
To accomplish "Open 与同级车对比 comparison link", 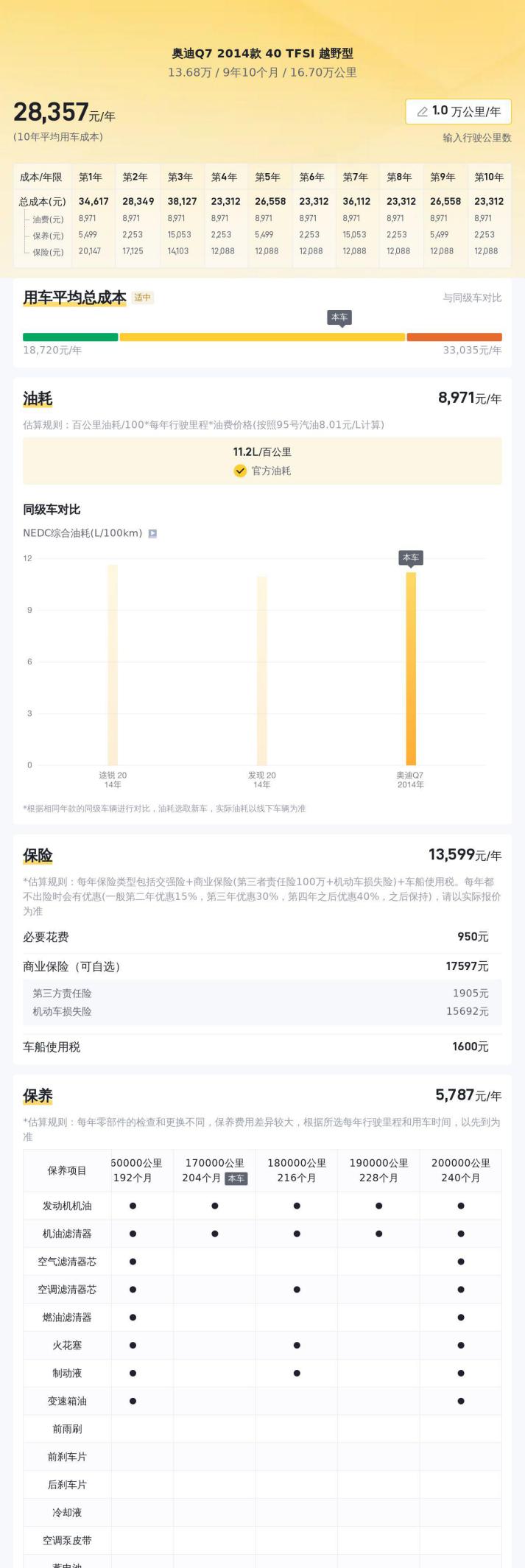I will 472,298.
